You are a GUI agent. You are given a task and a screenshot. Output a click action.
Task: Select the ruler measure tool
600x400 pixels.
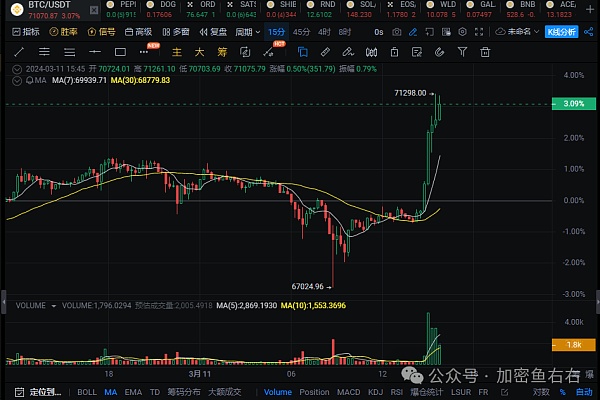[325, 52]
